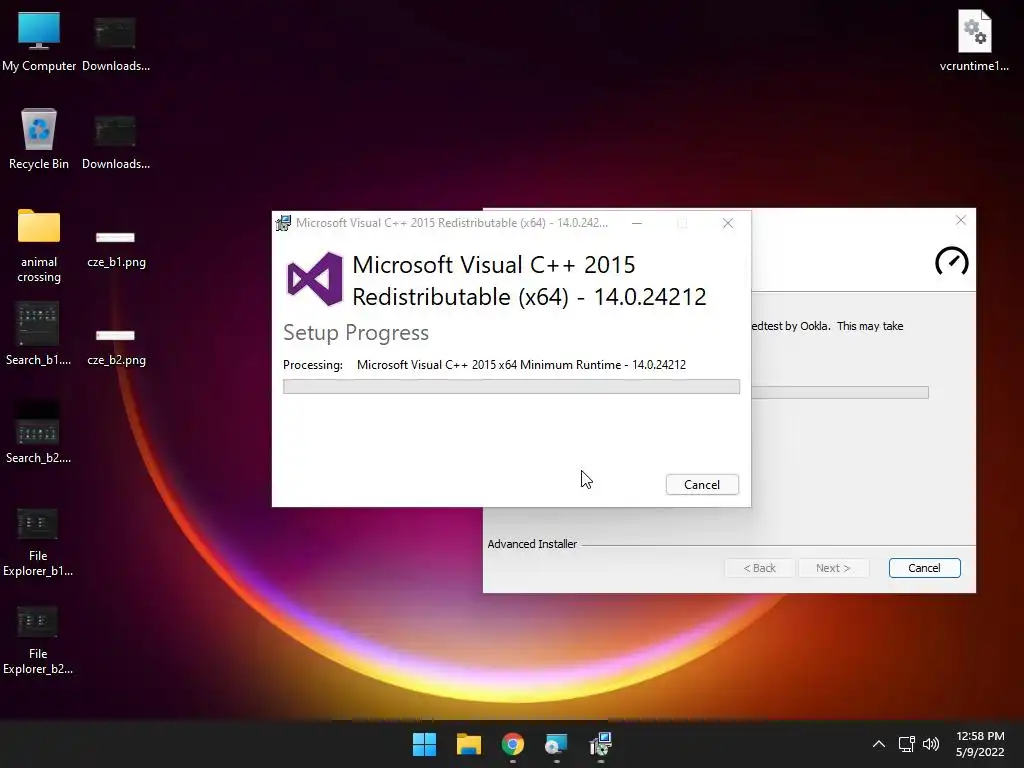
Task: Select the File Explorer_b2 file icon
Action: (38, 641)
